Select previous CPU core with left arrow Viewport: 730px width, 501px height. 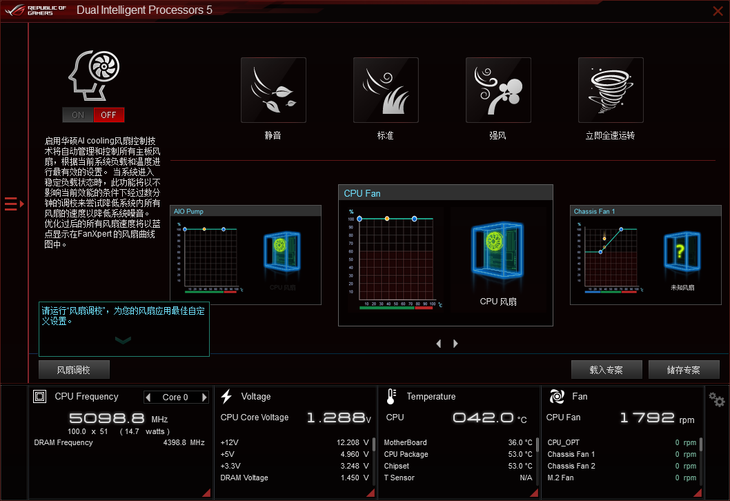(149, 397)
